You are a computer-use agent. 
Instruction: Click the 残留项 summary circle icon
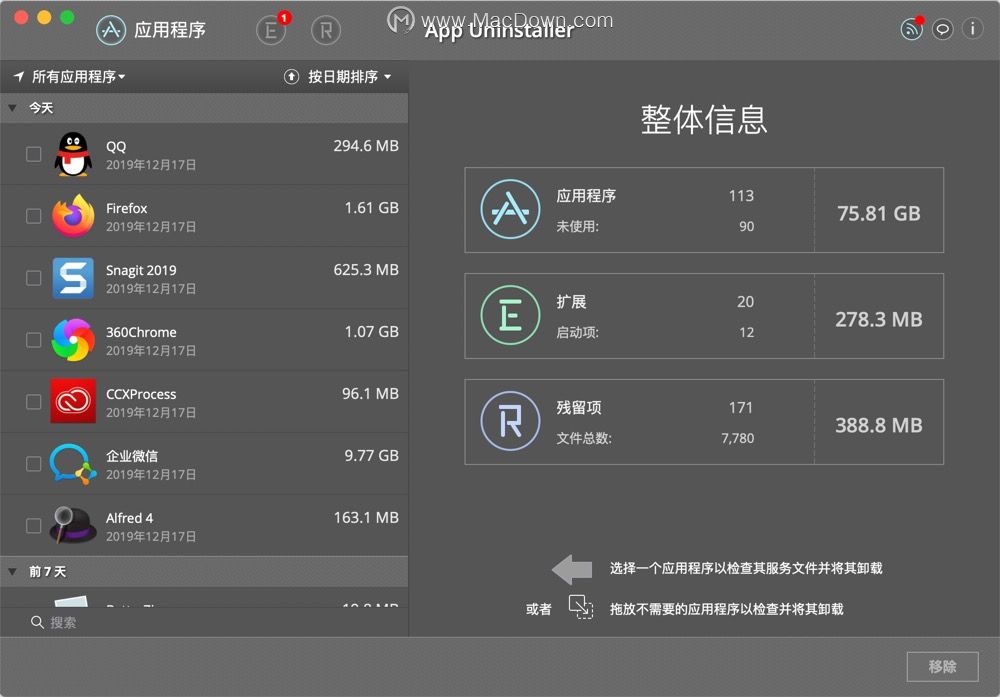510,421
